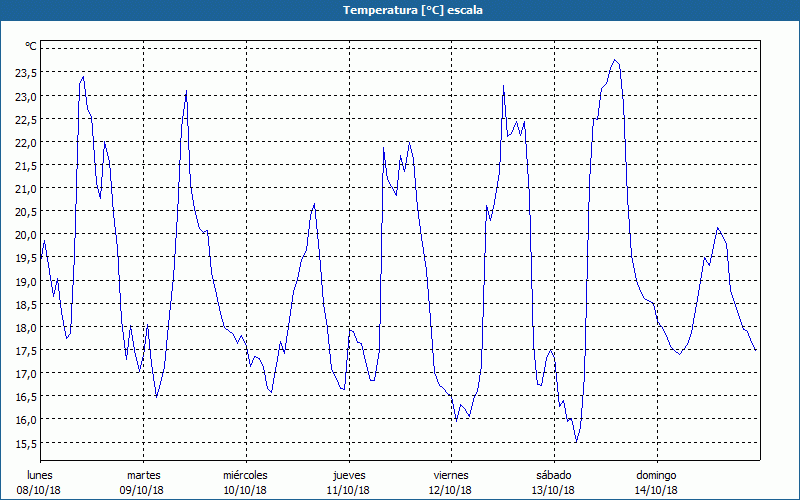The image size is (800, 500).
Task: Click the 15,5 y-axis value
Action: coord(26,443)
